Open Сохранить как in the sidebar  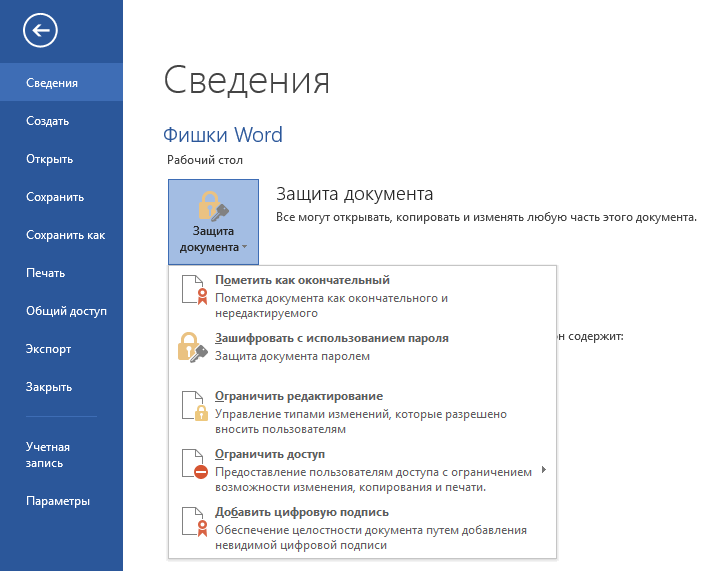pos(61,235)
